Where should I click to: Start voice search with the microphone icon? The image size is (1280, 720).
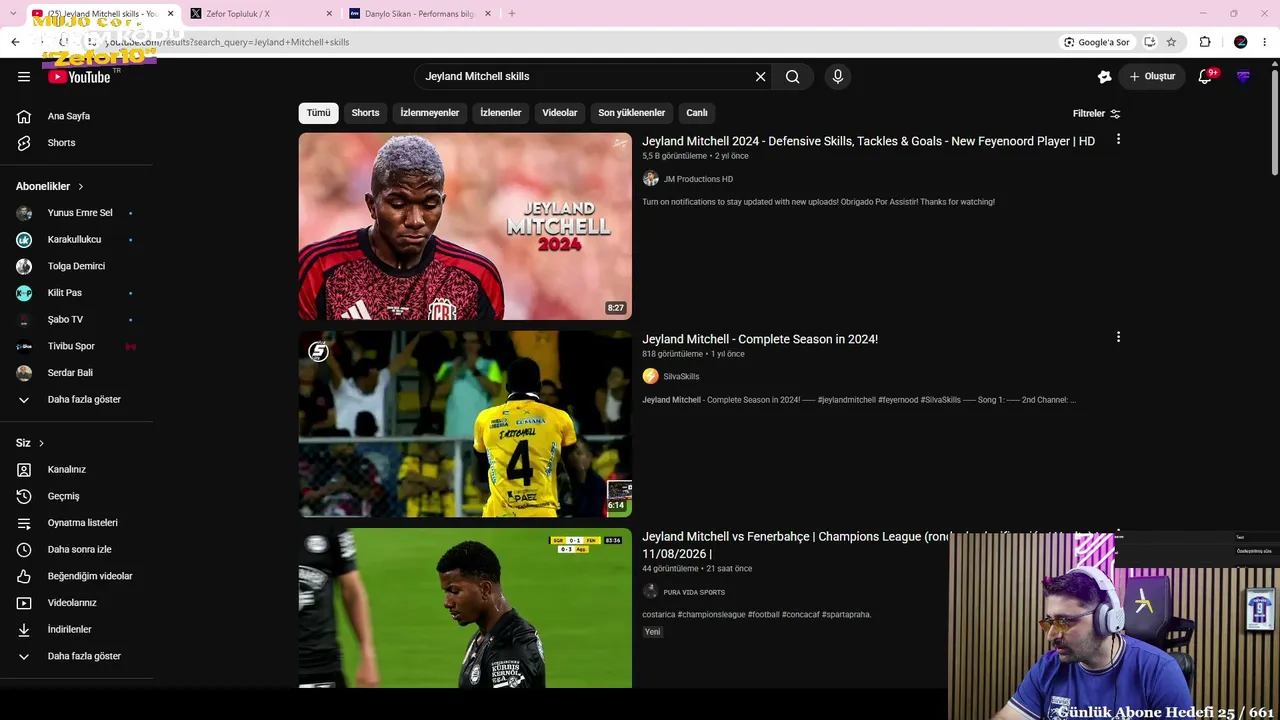(838, 76)
